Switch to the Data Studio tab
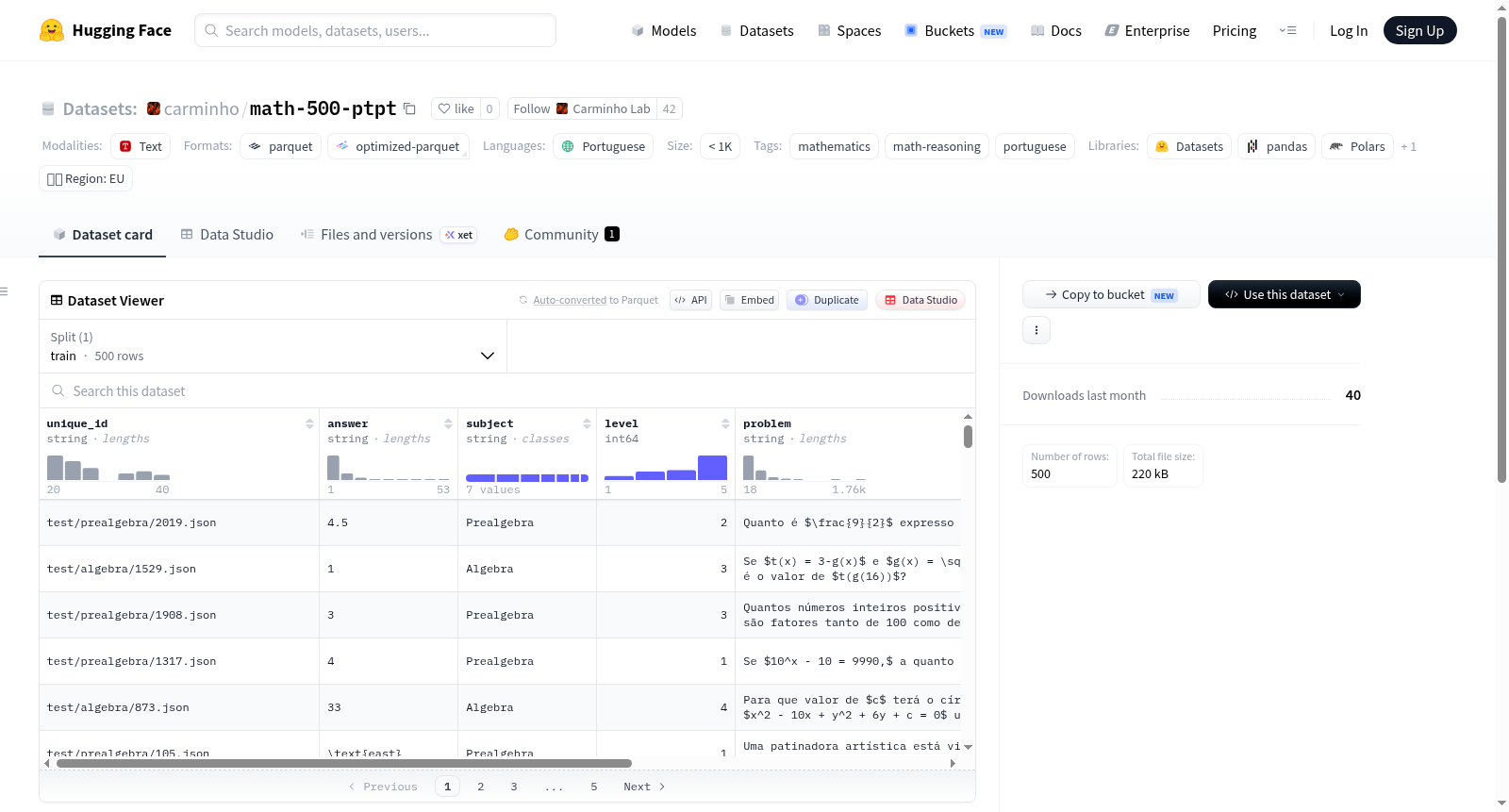 point(227,234)
